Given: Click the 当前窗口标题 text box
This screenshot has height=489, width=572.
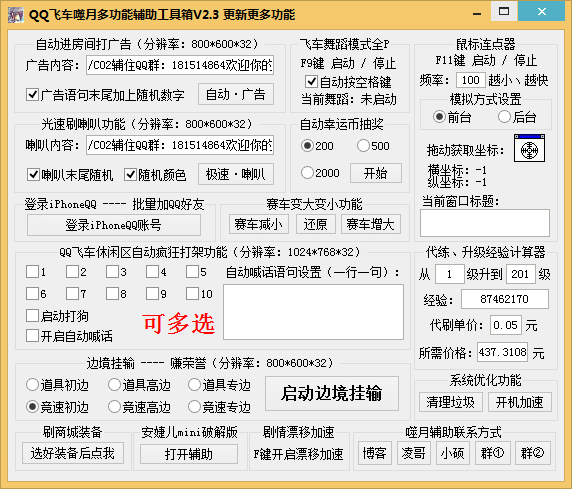Looking at the screenshot, I should click(x=485, y=223).
